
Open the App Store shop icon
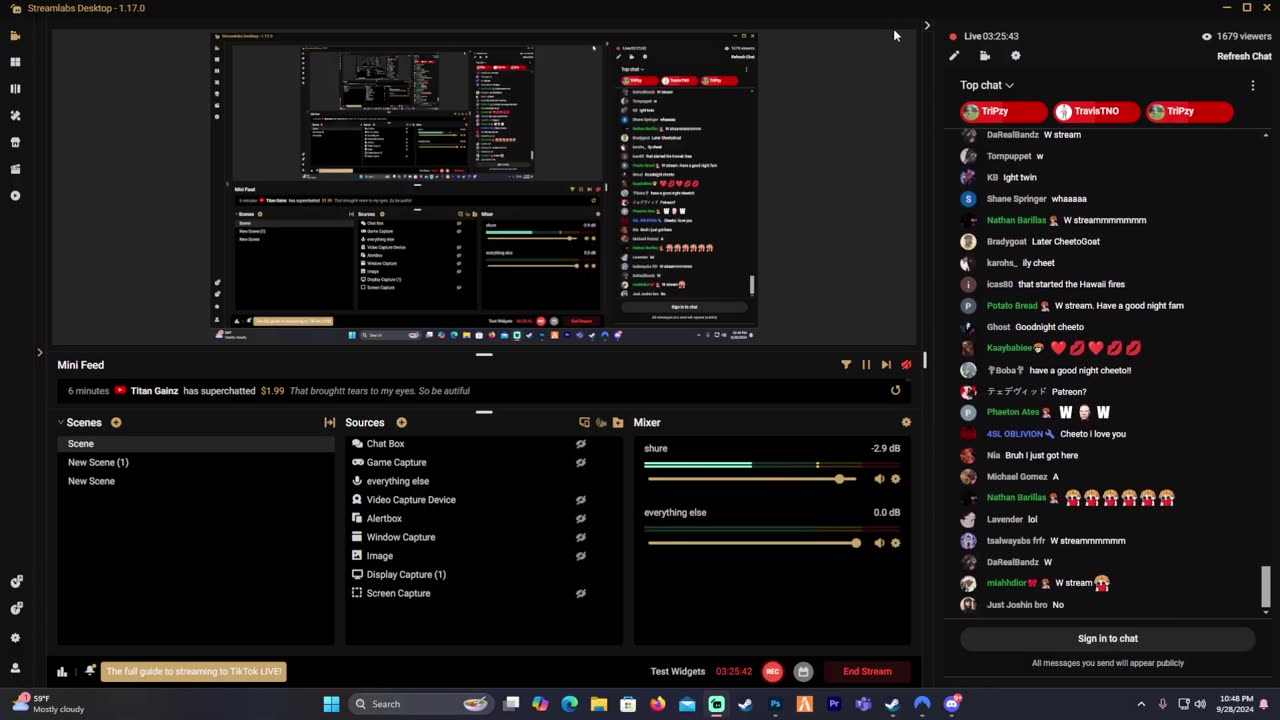coord(15,142)
